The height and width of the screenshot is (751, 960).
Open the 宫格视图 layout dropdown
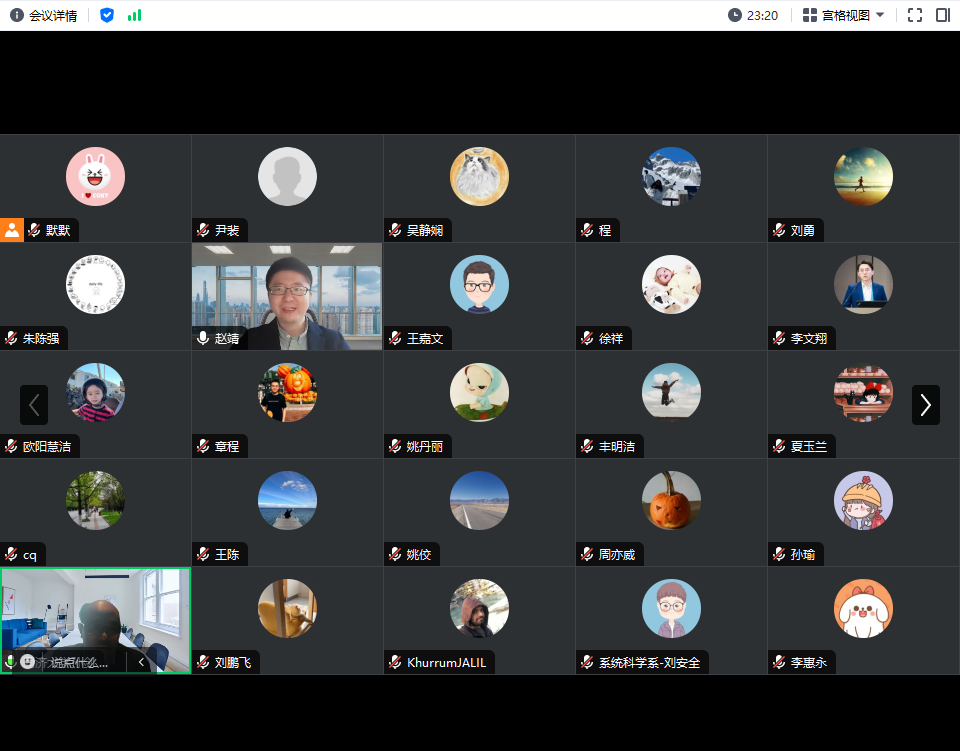843,15
